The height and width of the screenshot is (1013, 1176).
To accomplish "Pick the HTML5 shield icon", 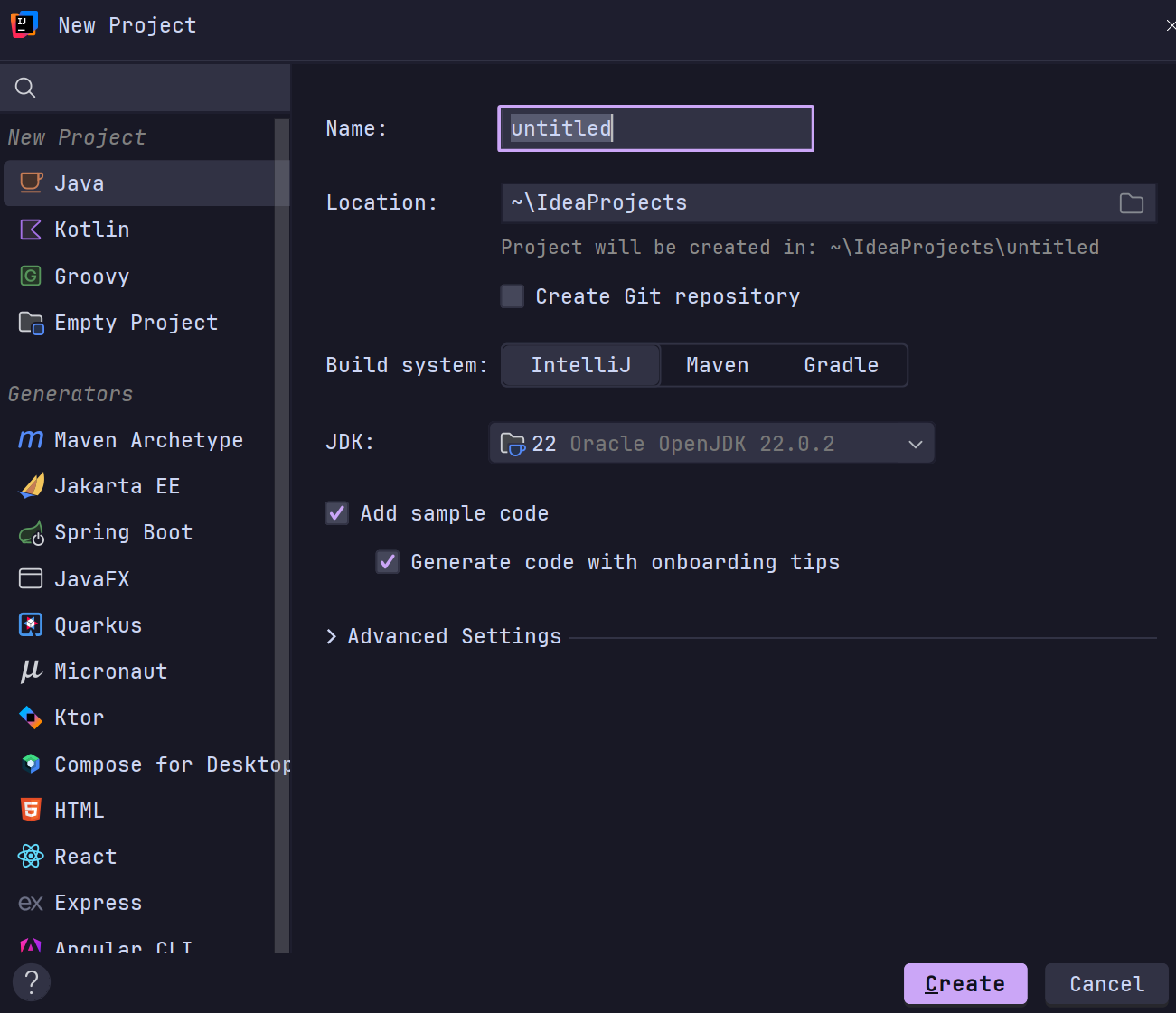I will point(31,810).
